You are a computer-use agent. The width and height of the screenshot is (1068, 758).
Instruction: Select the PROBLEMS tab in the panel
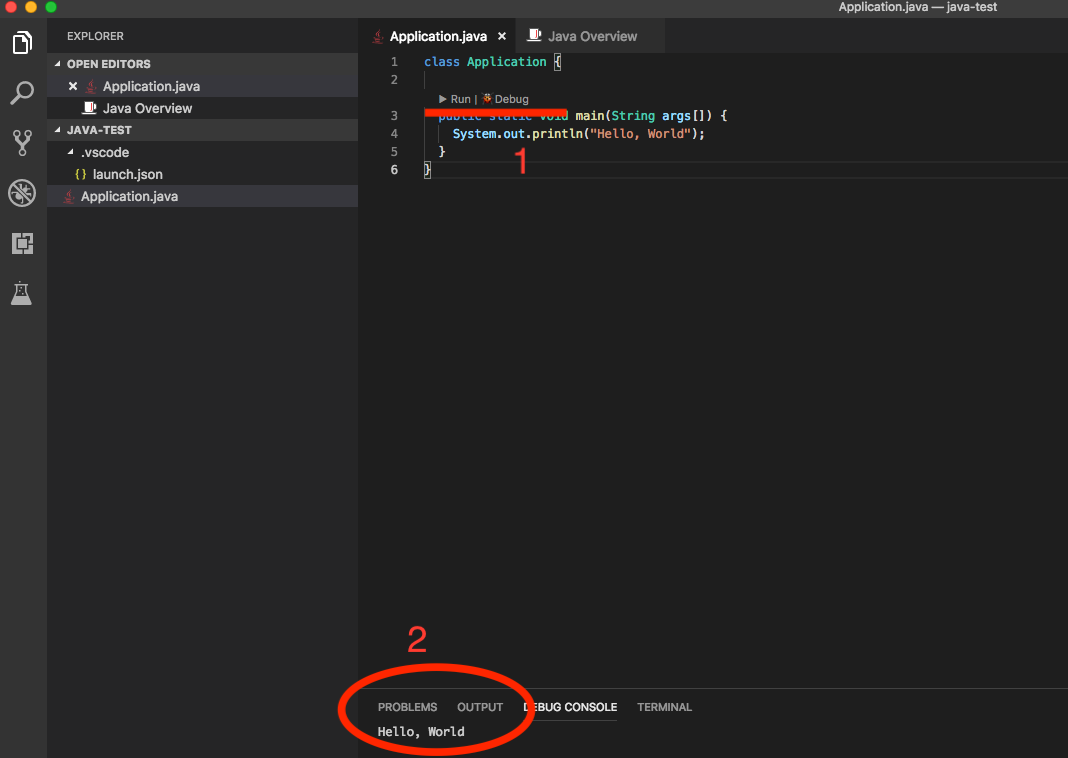point(407,707)
